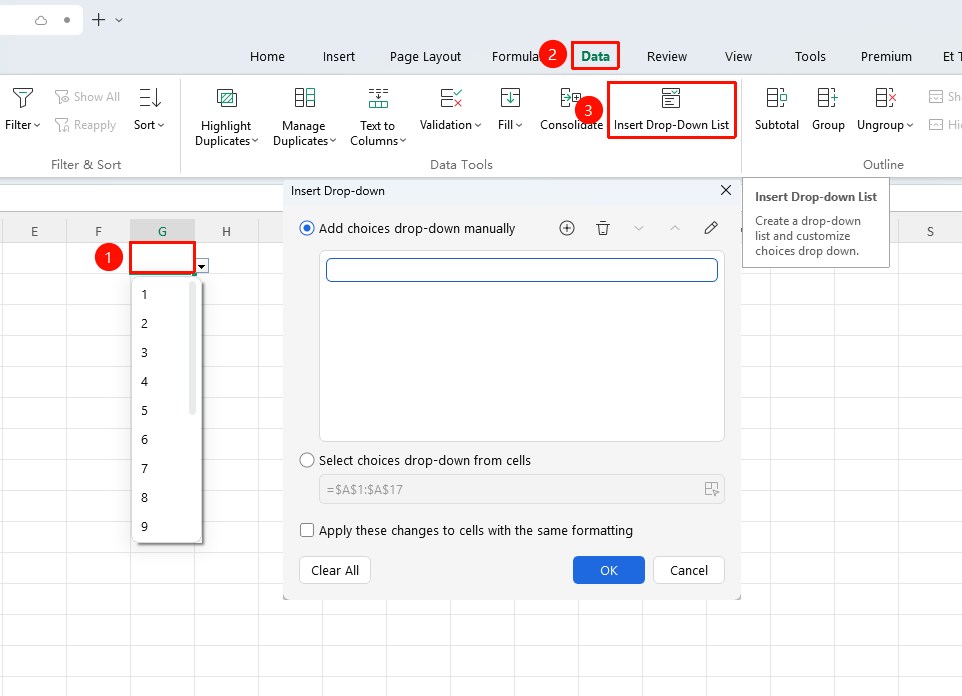This screenshot has width=962, height=696.
Task: Select choices drop-down from cells option
Action: coord(307,460)
